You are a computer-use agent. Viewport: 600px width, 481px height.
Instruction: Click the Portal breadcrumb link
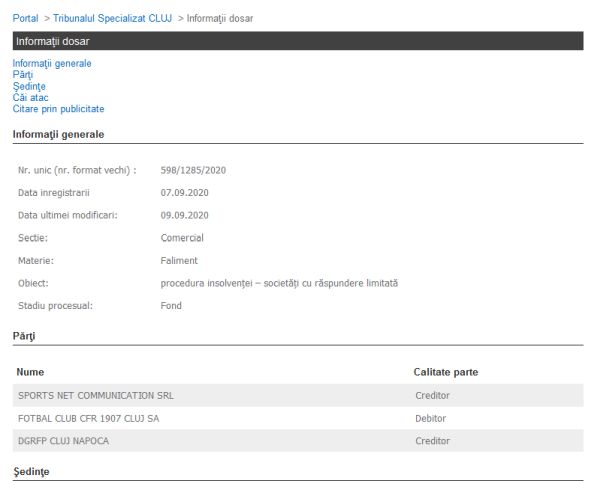[x=25, y=19]
